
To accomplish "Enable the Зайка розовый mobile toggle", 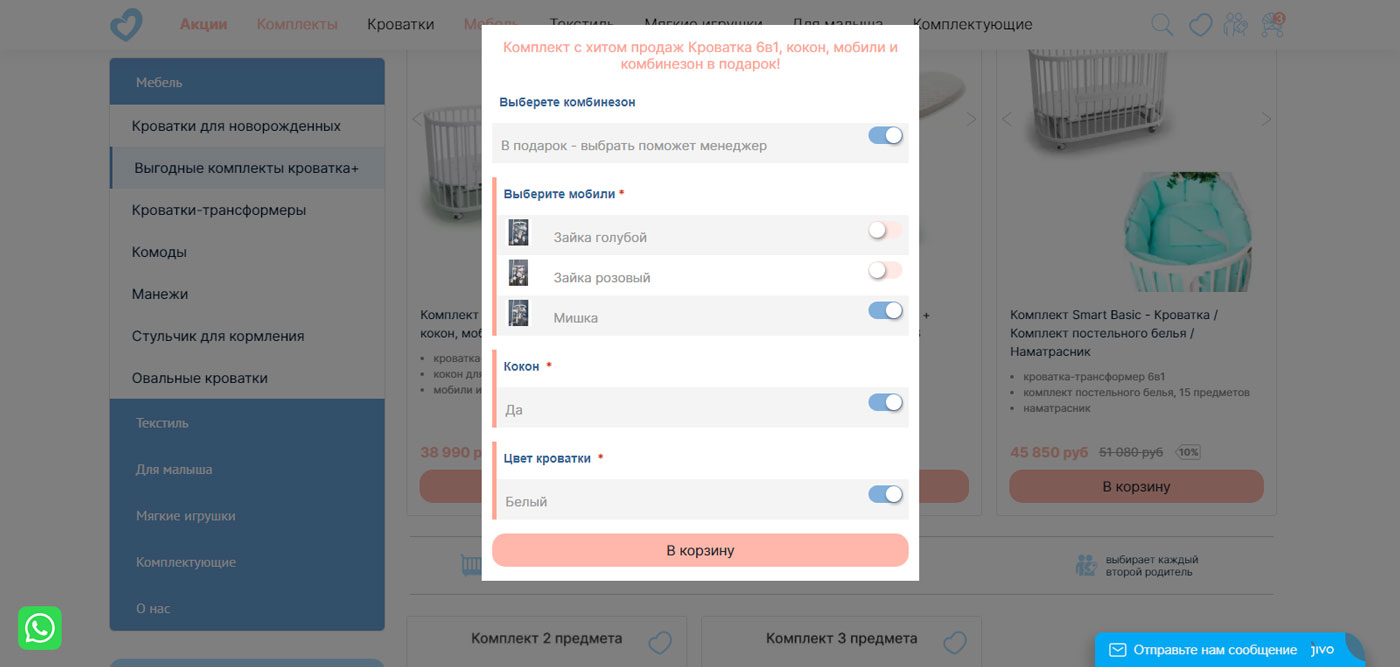I will [x=885, y=271].
